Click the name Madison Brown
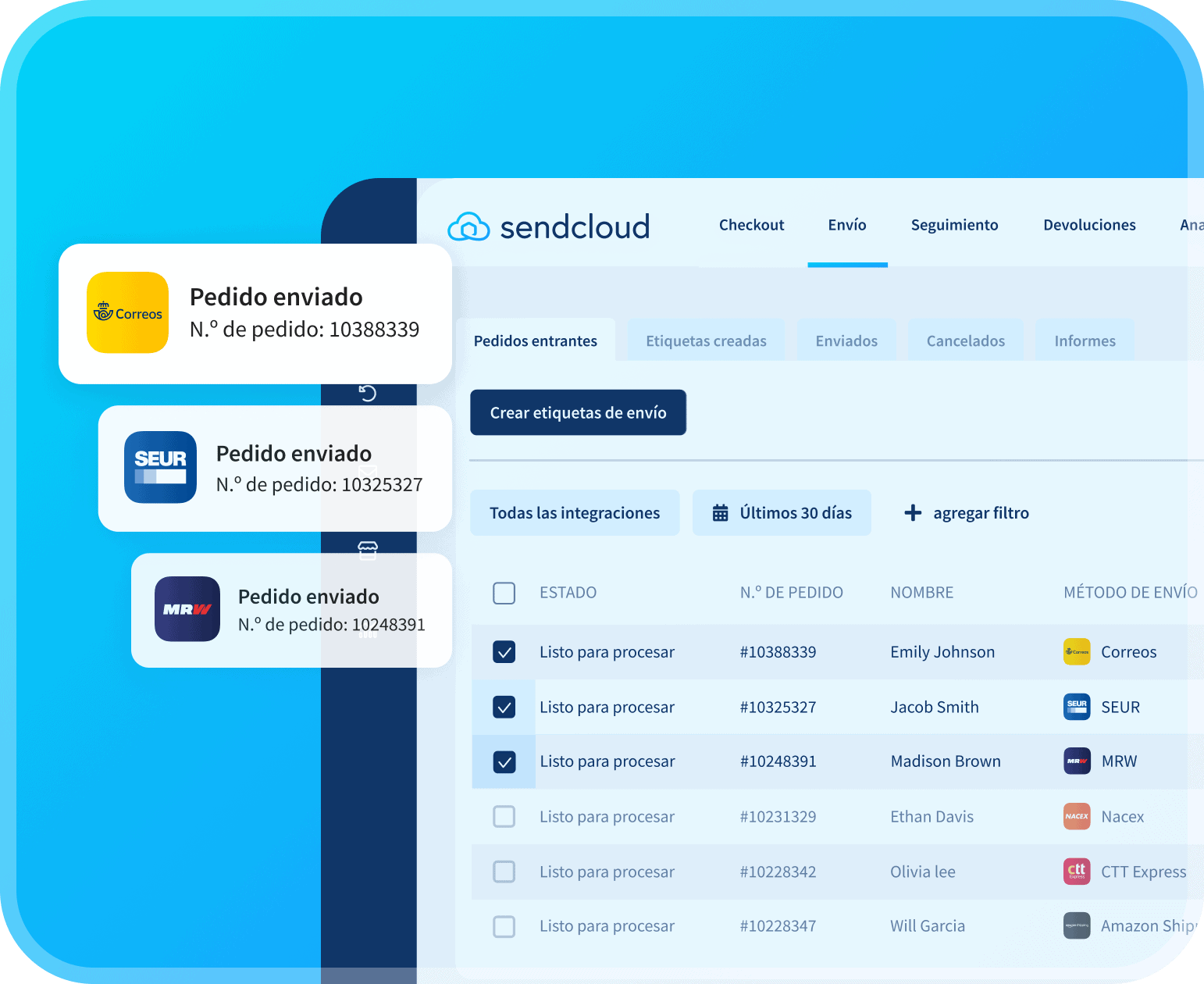The width and height of the screenshot is (1204, 984). (946, 761)
